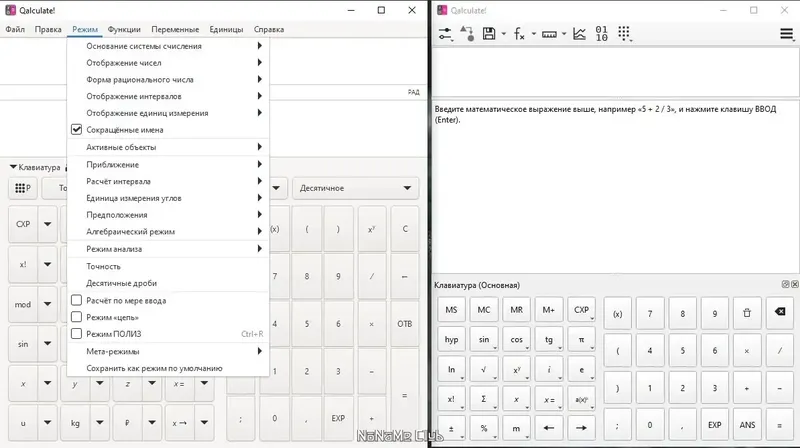
Task: Toggle the keypad grid icon in right toolbar
Action: 624,34
